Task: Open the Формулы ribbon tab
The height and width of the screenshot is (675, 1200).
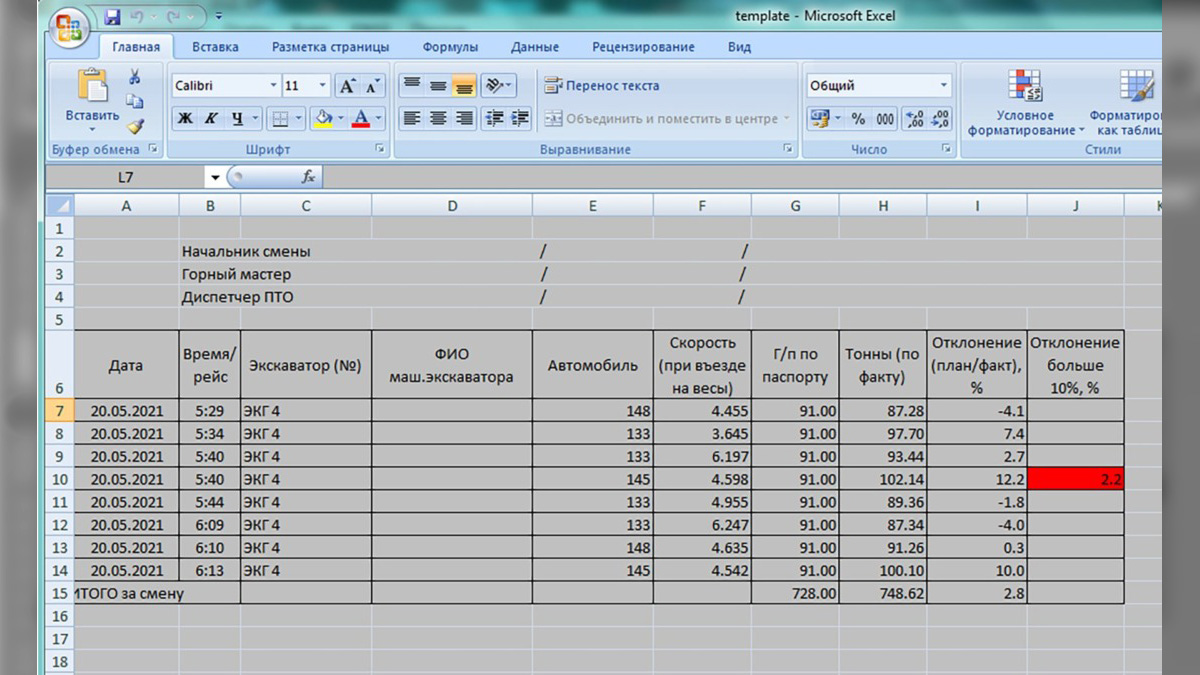Action: 450,47
